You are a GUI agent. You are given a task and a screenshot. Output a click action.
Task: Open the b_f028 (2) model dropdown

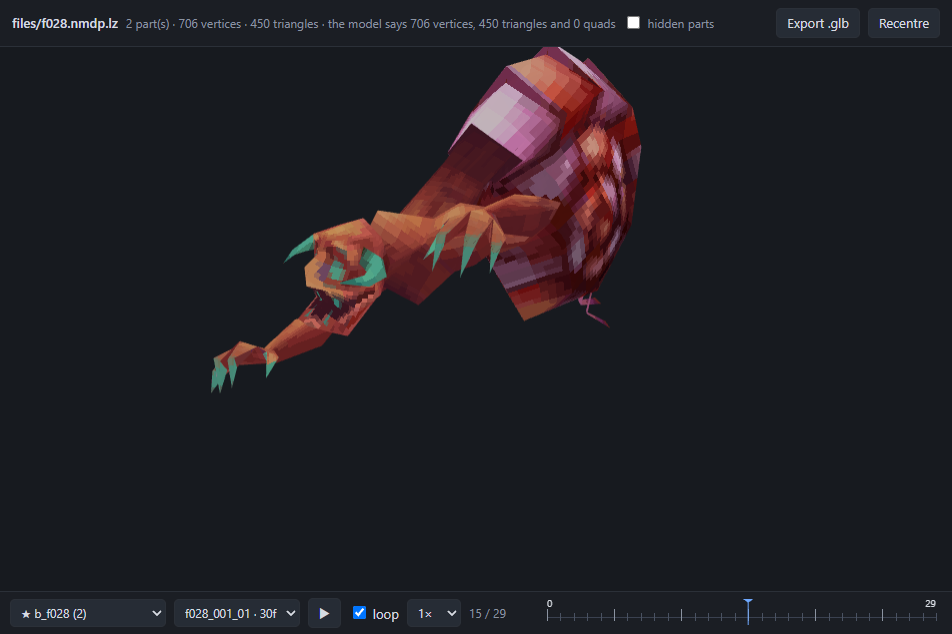[x=88, y=613]
